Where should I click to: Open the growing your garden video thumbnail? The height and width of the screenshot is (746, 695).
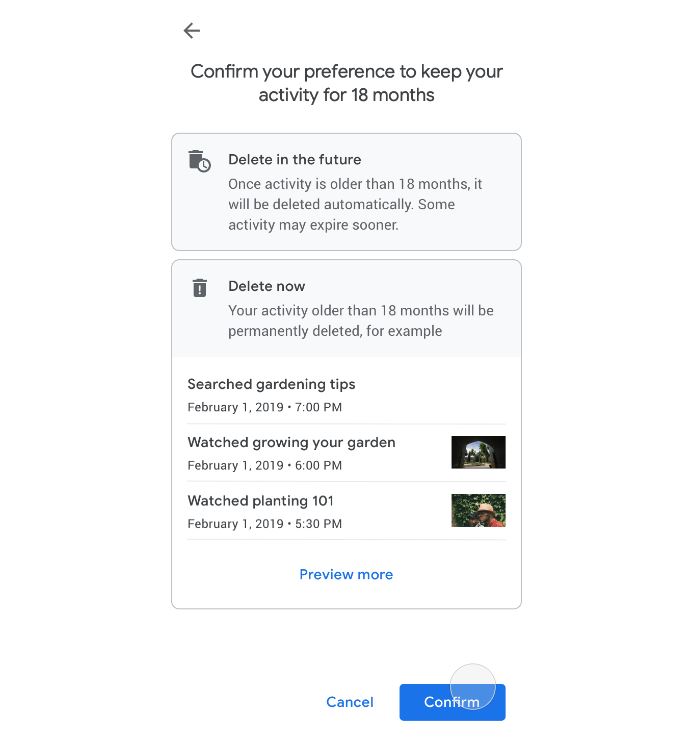click(x=478, y=452)
